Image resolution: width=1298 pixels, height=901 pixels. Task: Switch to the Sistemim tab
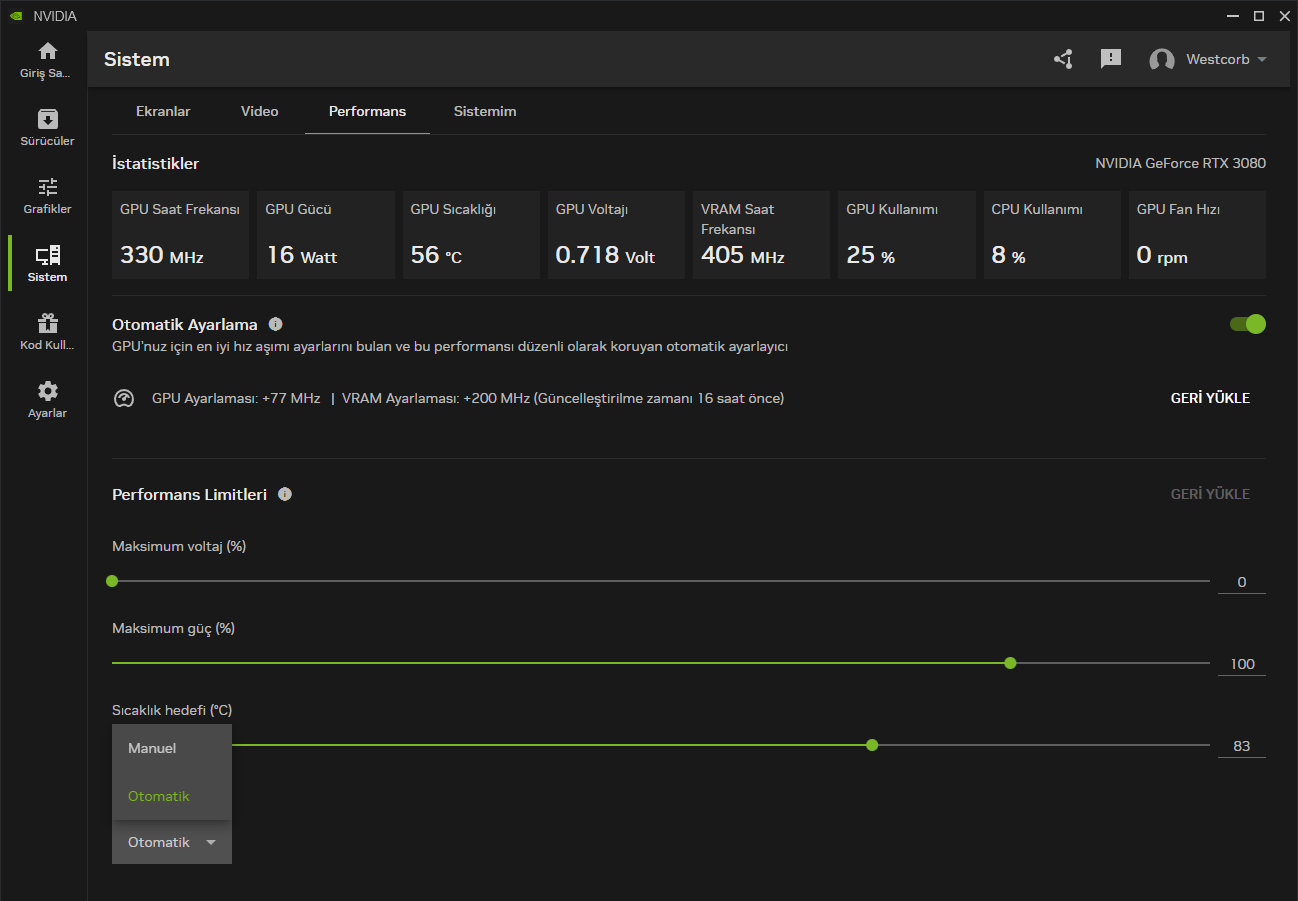point(485,111)
